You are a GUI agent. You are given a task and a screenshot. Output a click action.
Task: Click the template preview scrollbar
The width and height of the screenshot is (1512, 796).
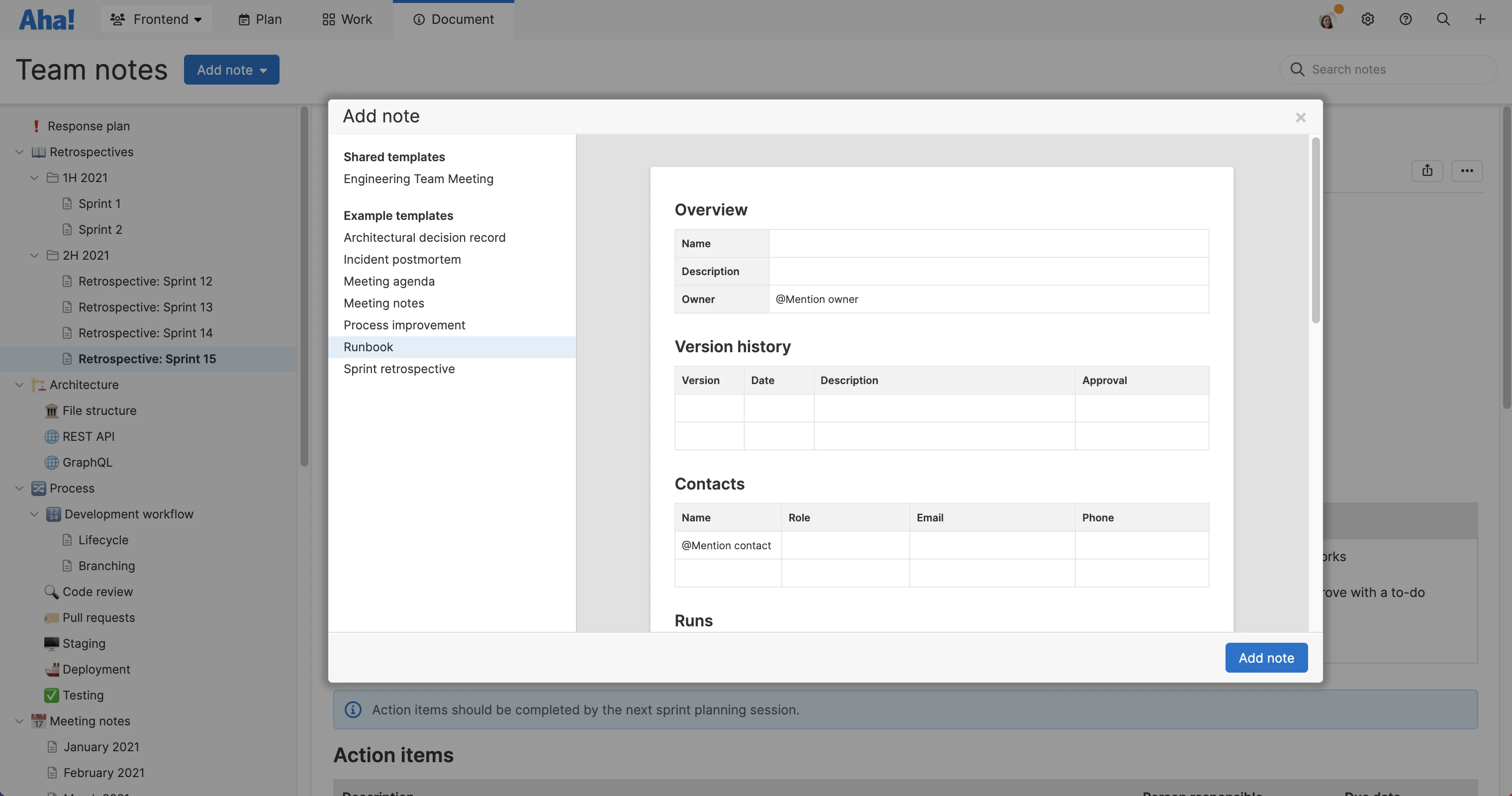(1316, 230)
